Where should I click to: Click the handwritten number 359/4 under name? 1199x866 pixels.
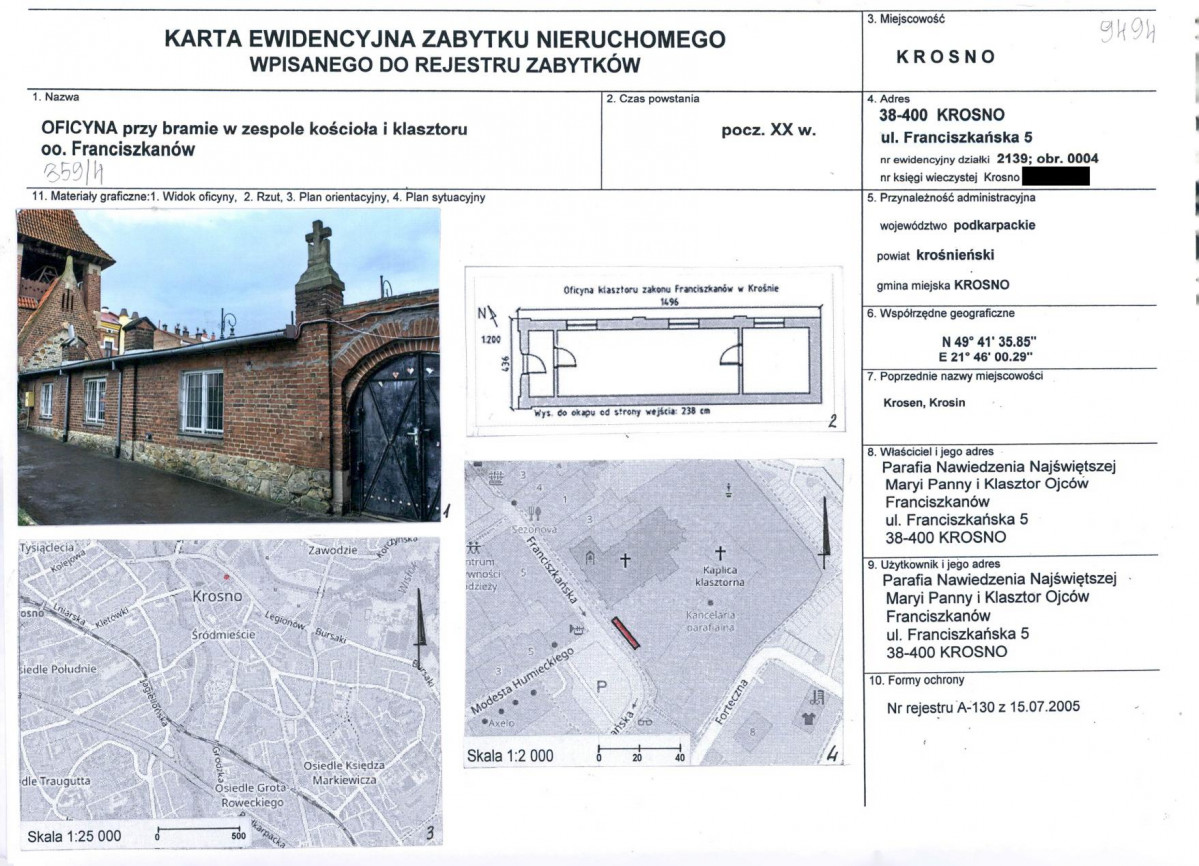[x=73, y=173]
